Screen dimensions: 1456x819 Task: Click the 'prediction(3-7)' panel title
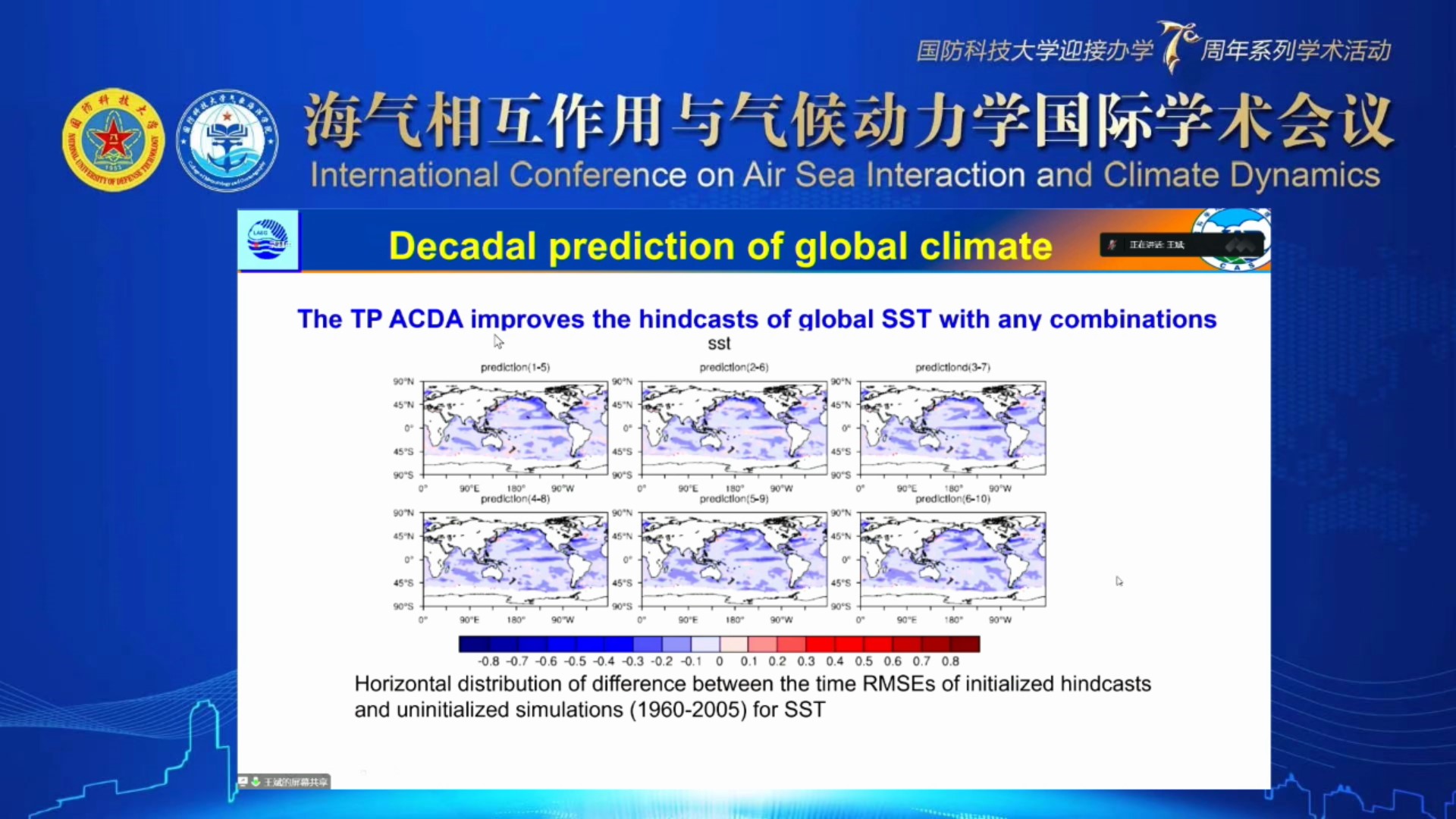(952, 367)
